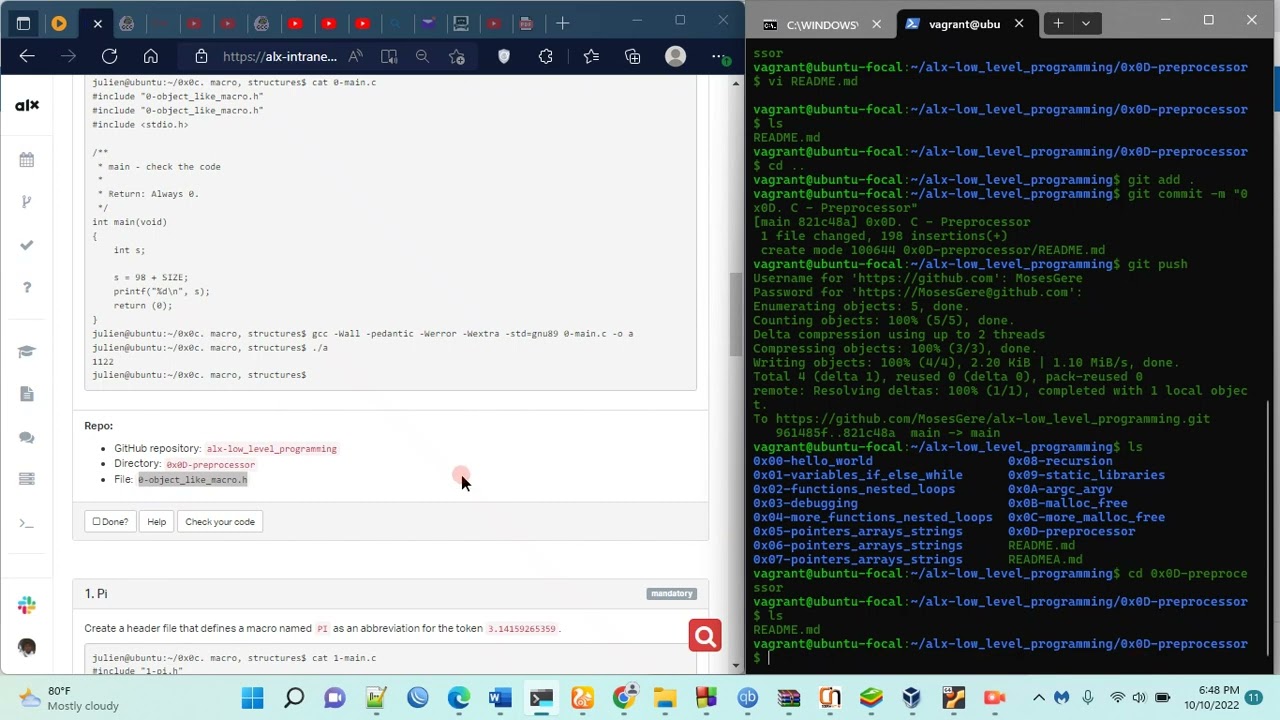
Task: Open the weather widget on taskbar
Action: point(70,698)
